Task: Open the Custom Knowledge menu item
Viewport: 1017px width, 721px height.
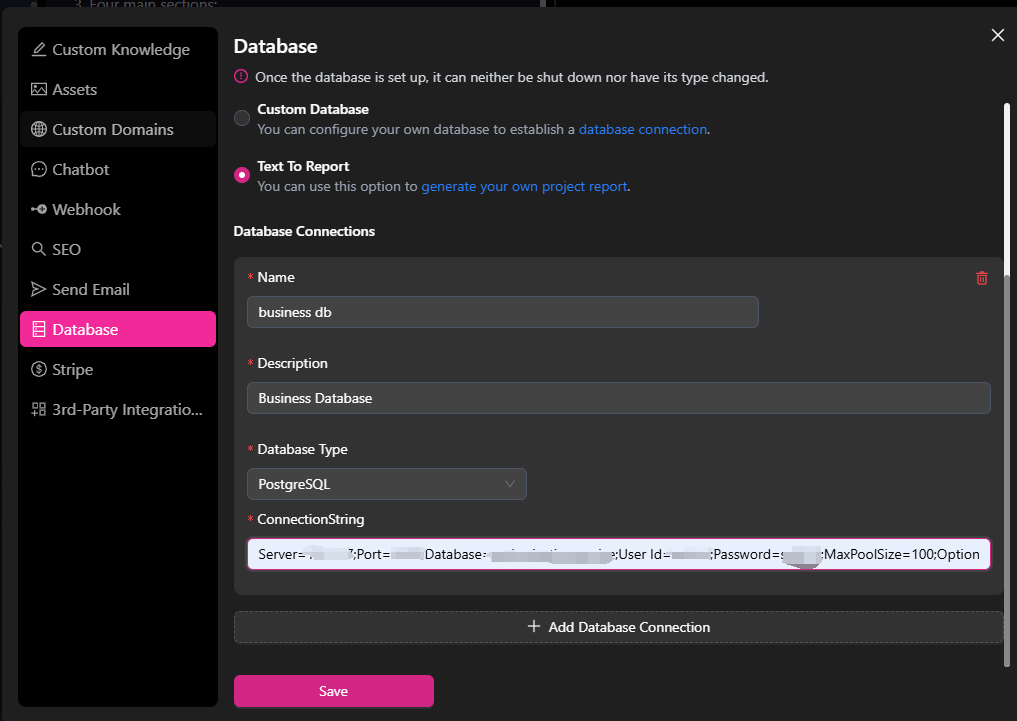Action: 118,49
